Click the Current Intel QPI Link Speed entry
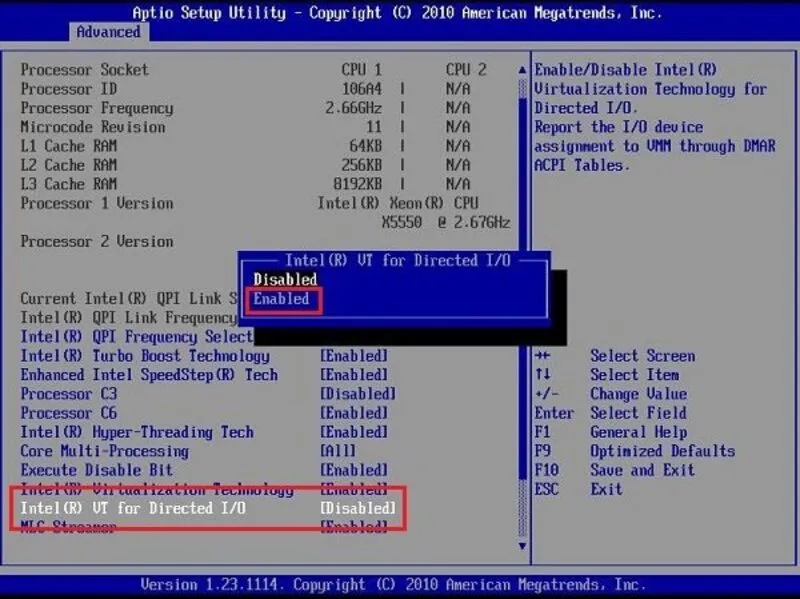The width and height of the screenshot is (800, 599). click(x=130, y=299)
